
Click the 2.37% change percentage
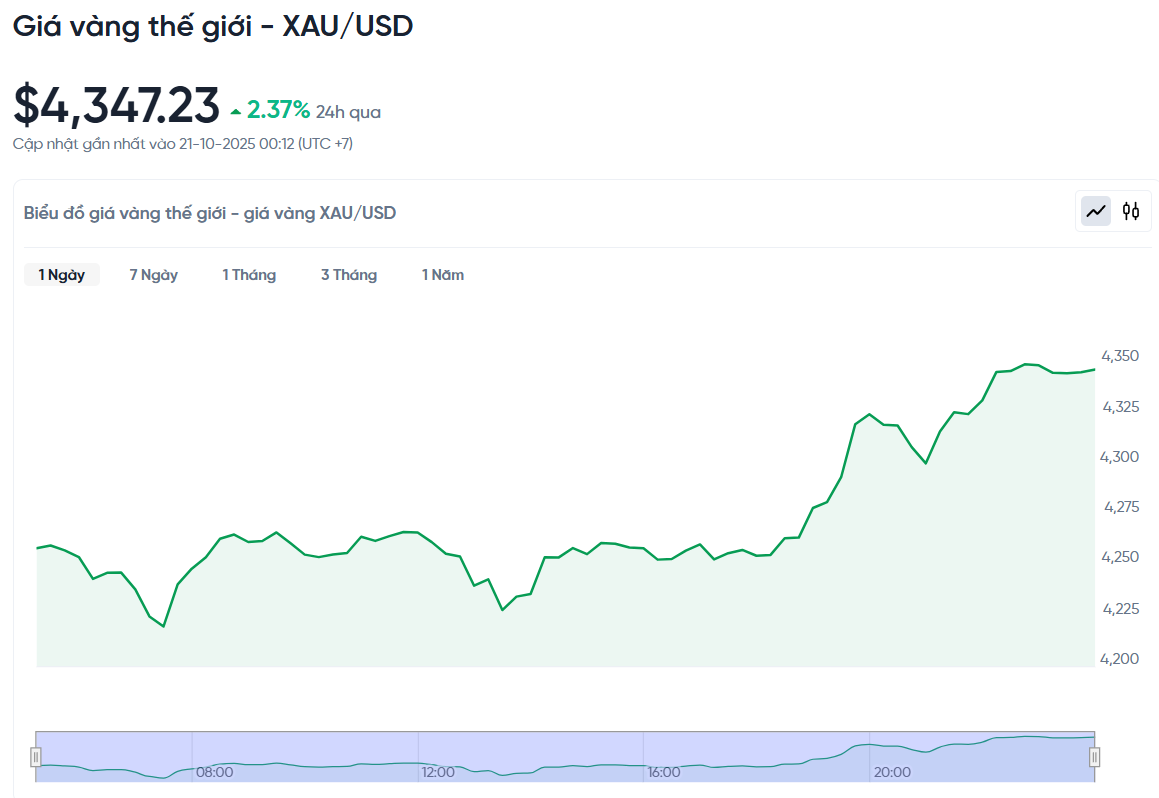point(278,110)
